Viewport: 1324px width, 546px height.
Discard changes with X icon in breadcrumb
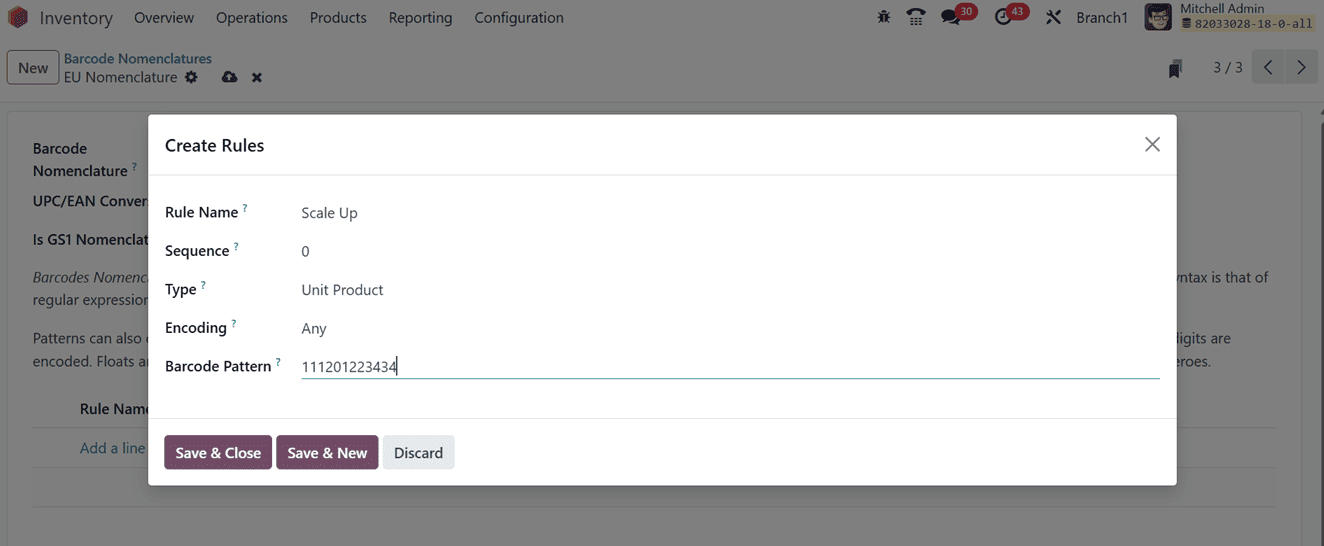(257, 77)
